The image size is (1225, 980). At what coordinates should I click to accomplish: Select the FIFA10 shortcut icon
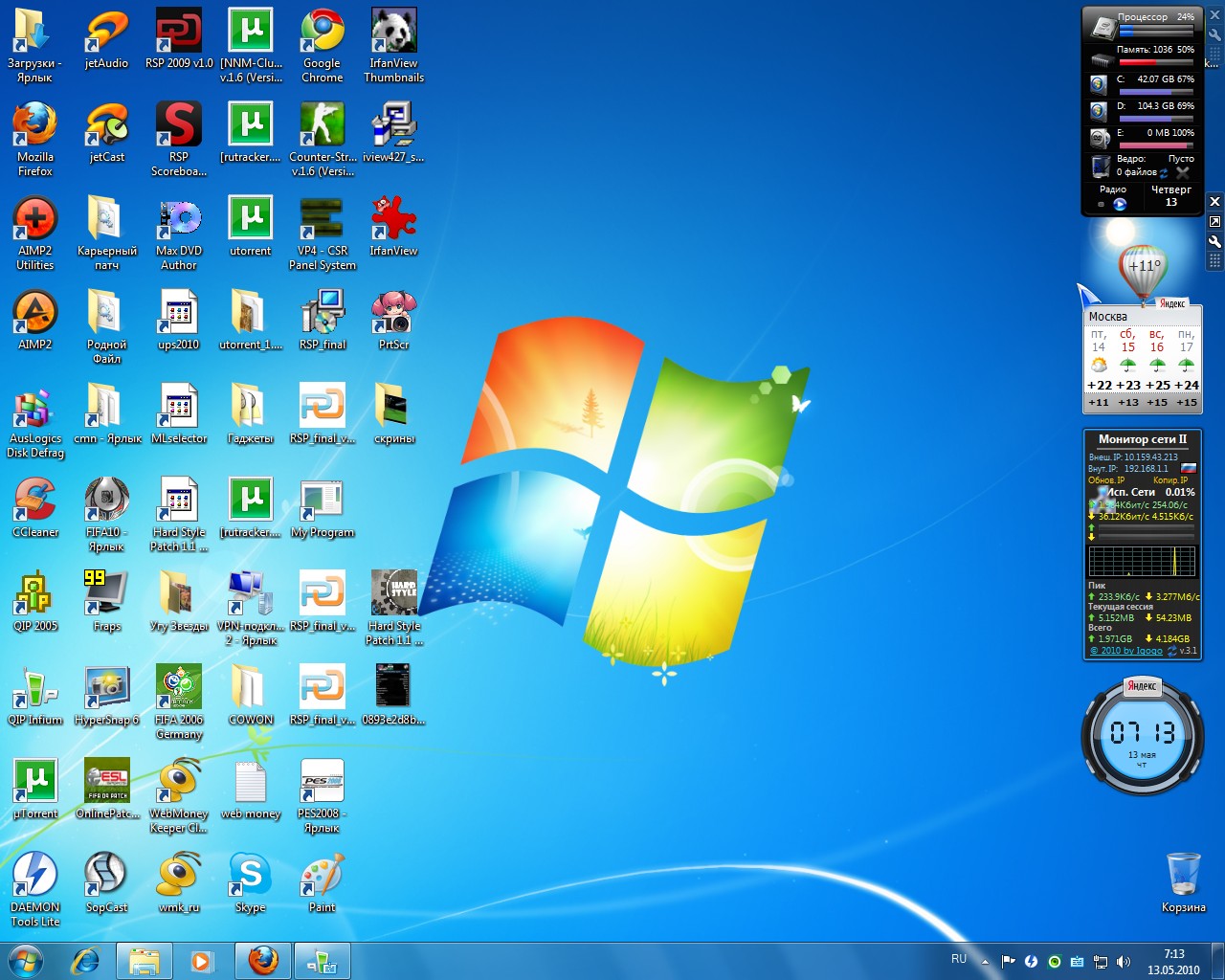click(106, 514)
